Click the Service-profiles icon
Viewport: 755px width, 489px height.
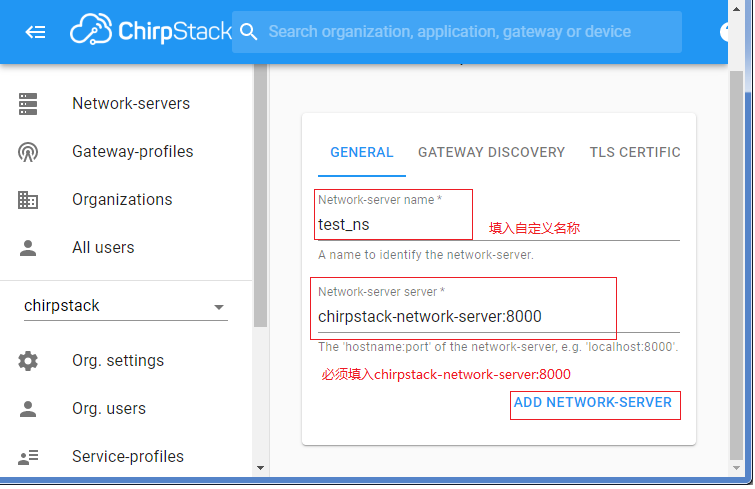tap(28, 457)
